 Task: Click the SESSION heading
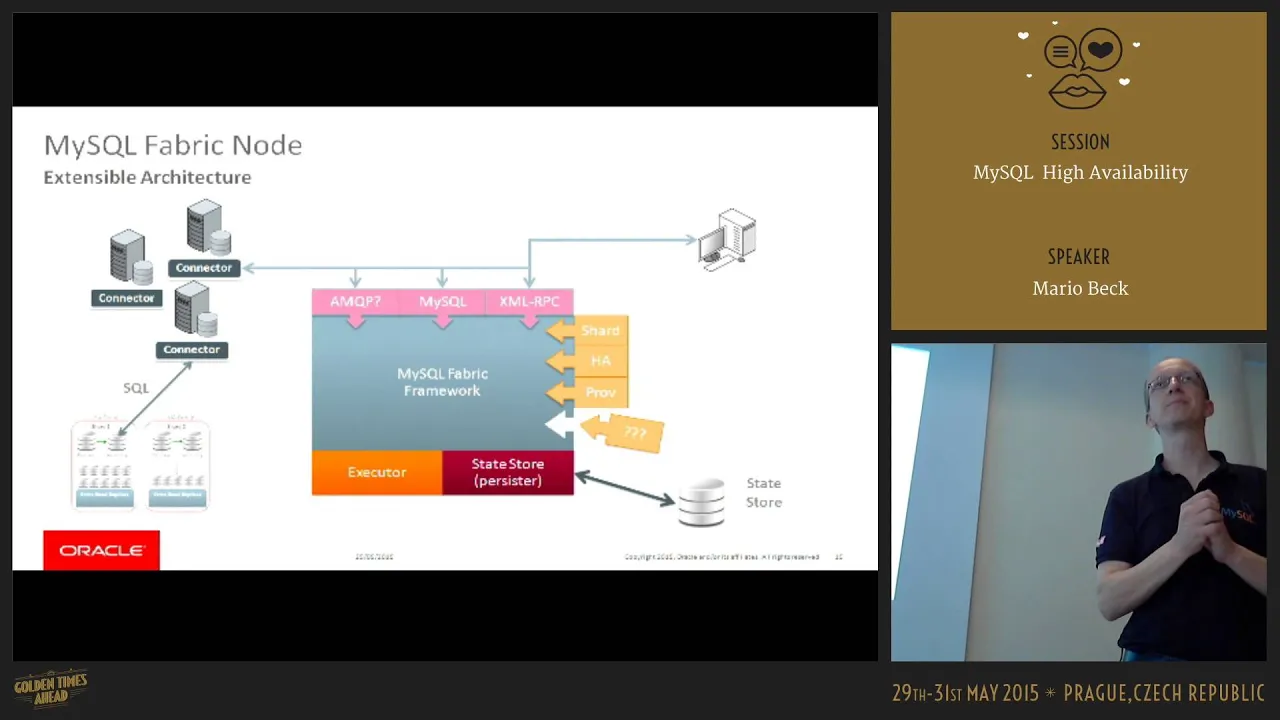tap(1080, 142)
